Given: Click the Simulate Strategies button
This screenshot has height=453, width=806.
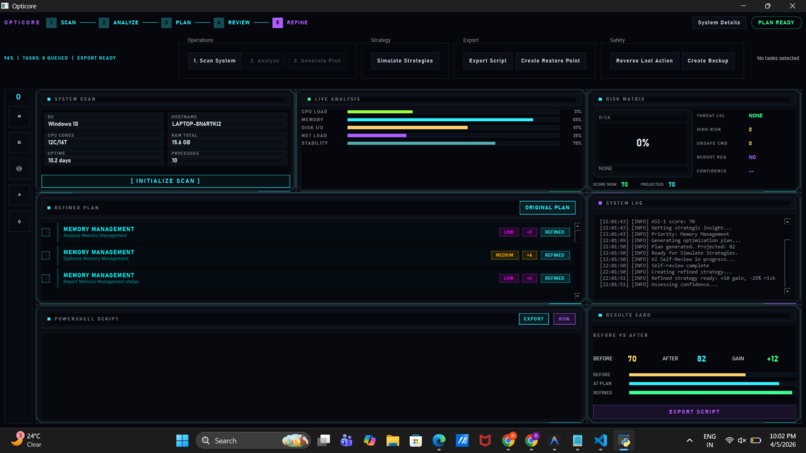Looking at the screenshot, I should [x=405, y=61].
